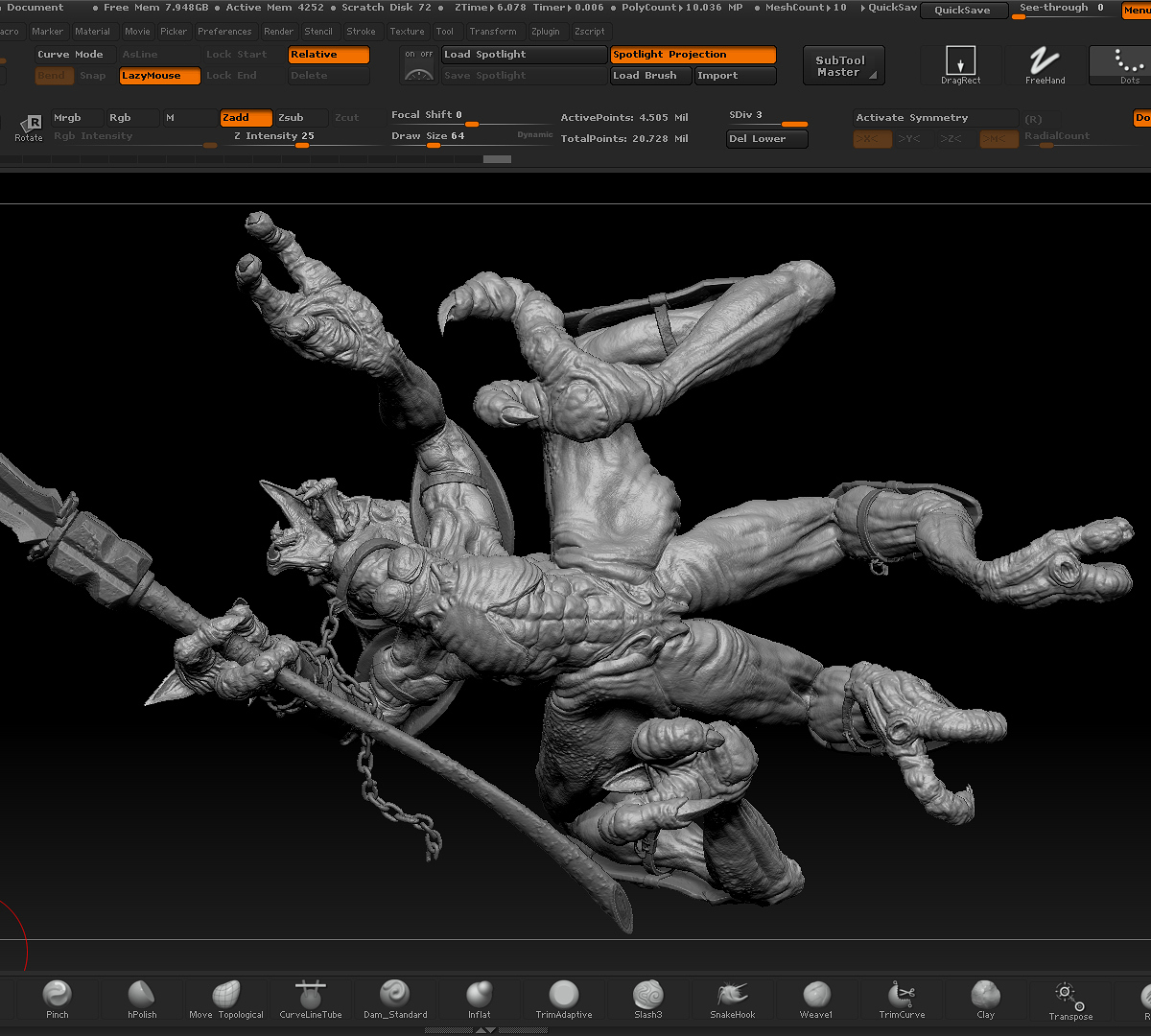Toggle Curve Mode

point(75,55)
